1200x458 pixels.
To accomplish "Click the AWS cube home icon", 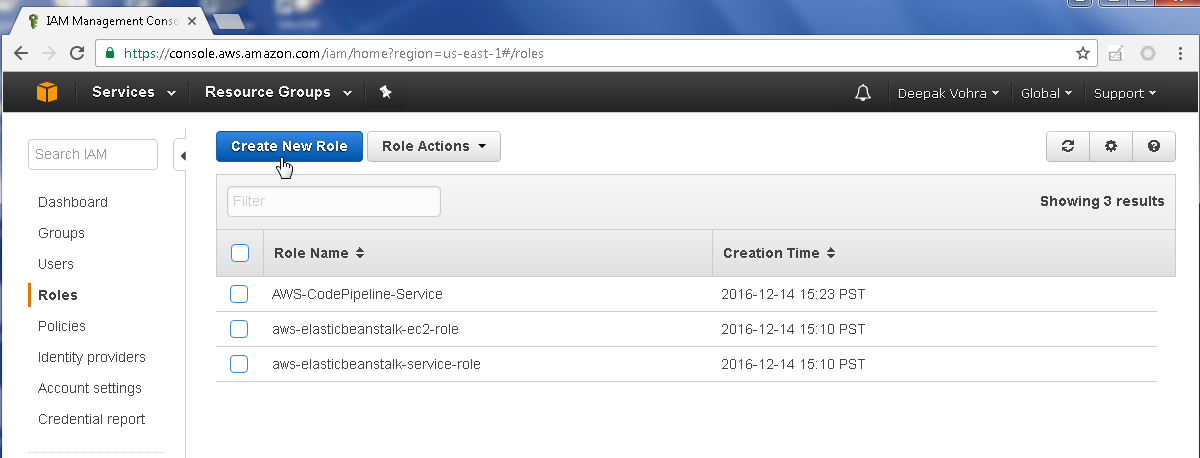I will tap(47, 92).
